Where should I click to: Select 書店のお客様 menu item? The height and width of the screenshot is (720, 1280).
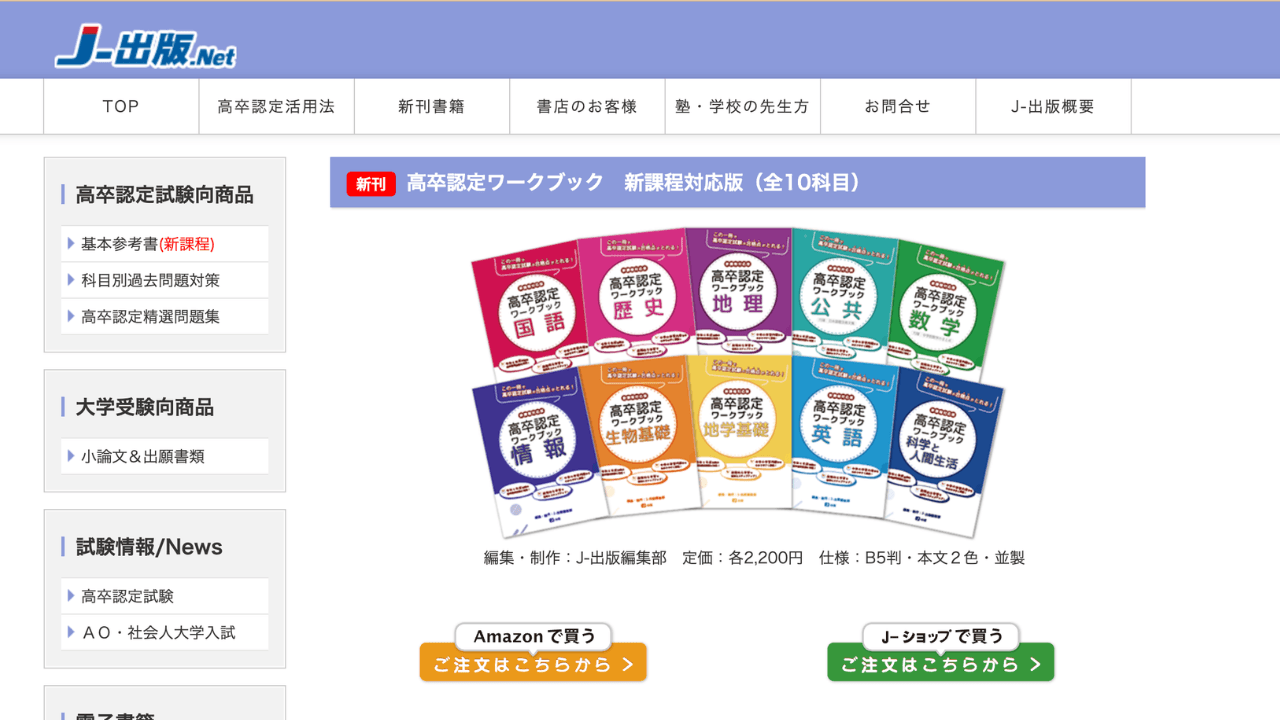(587, 106)
